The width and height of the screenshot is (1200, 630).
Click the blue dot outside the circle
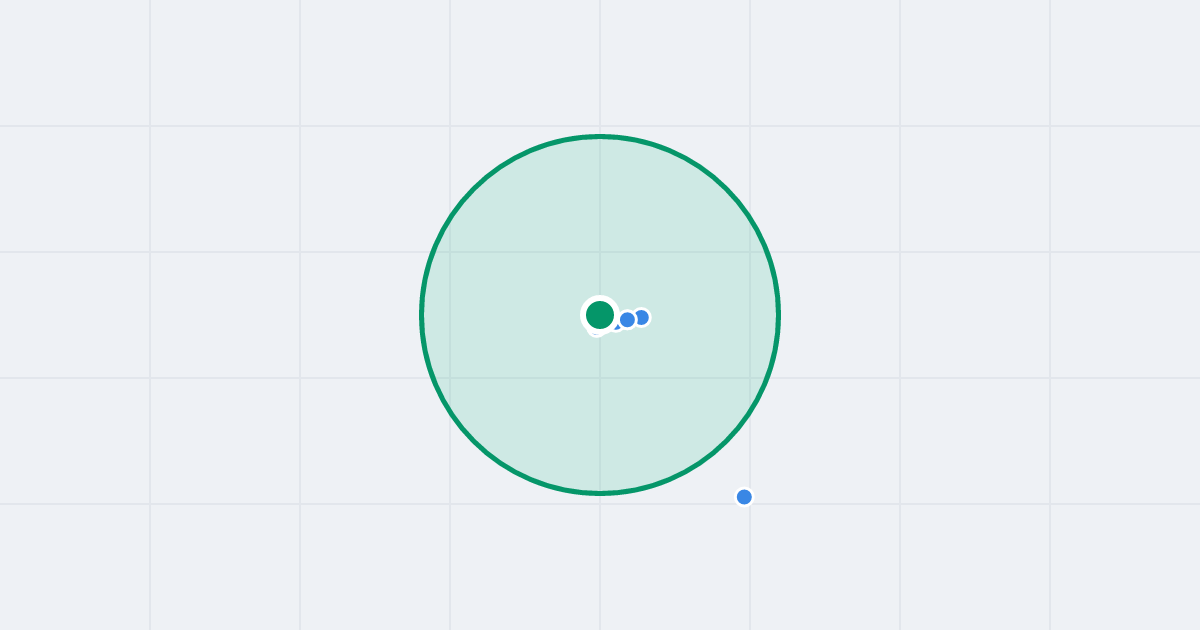point(744,497)
